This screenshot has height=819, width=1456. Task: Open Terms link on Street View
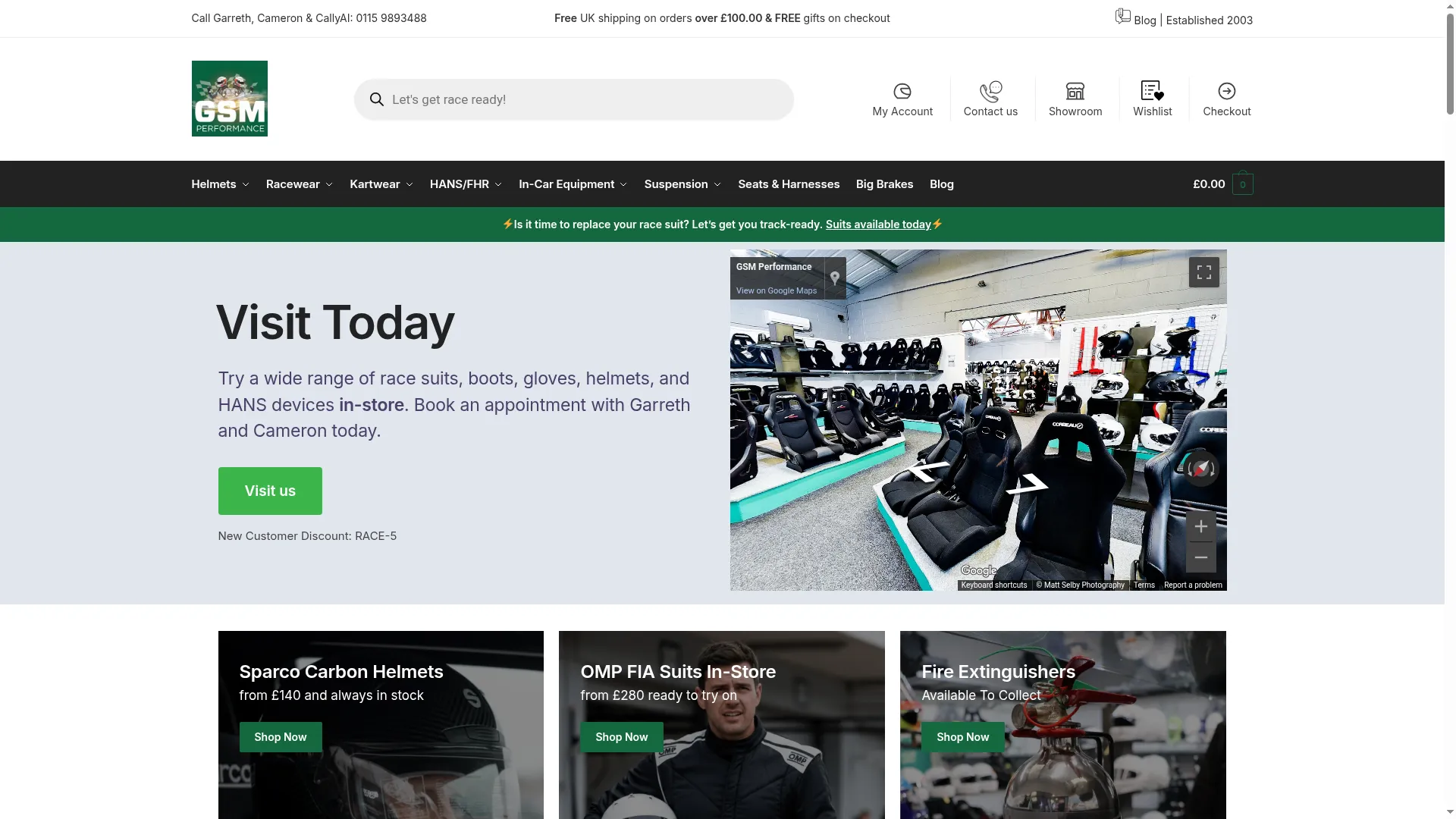coord(1144,585)
